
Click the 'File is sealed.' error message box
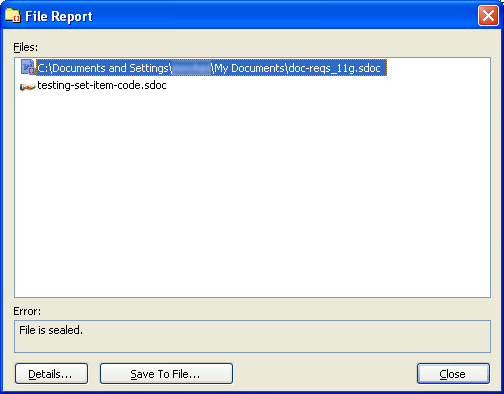(252, 336)
